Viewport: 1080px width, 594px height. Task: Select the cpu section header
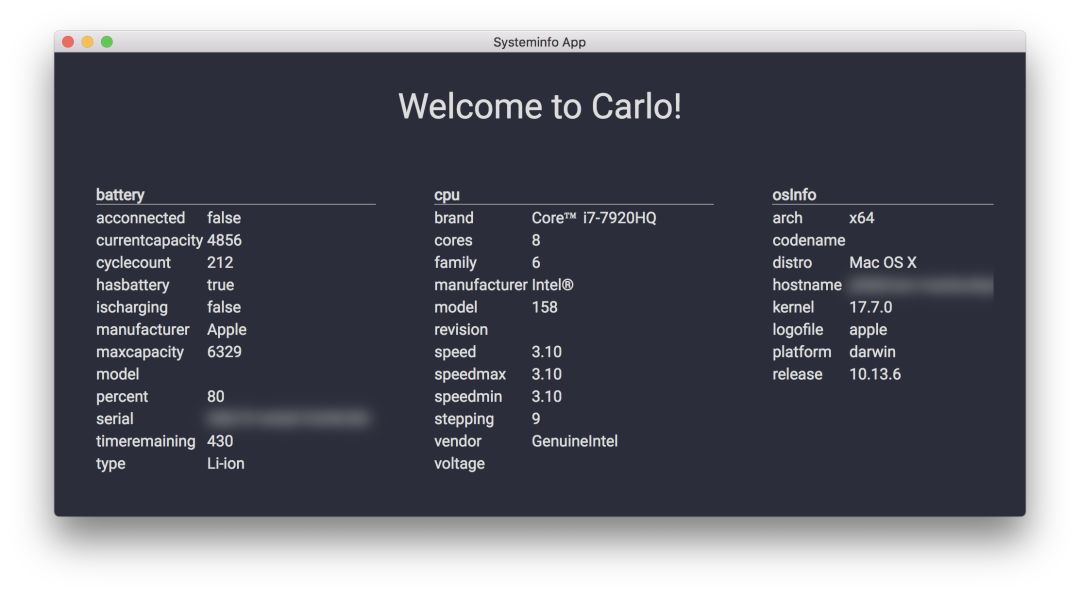click(x=447, y=195)
